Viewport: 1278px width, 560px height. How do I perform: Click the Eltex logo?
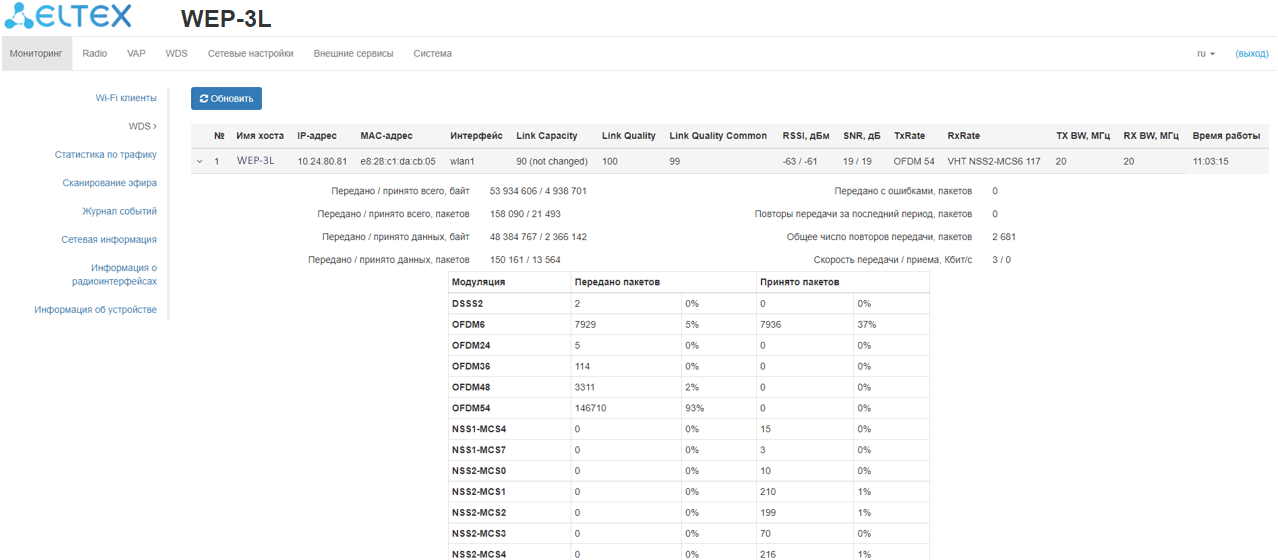point(67,18)
